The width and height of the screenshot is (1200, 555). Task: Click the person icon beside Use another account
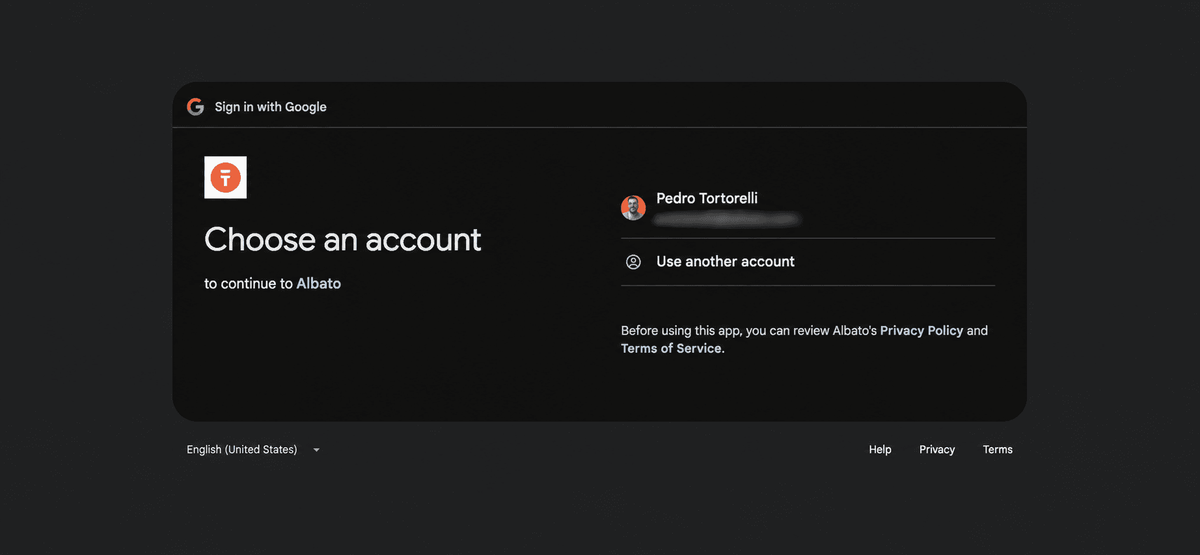[x=633, y=262]
